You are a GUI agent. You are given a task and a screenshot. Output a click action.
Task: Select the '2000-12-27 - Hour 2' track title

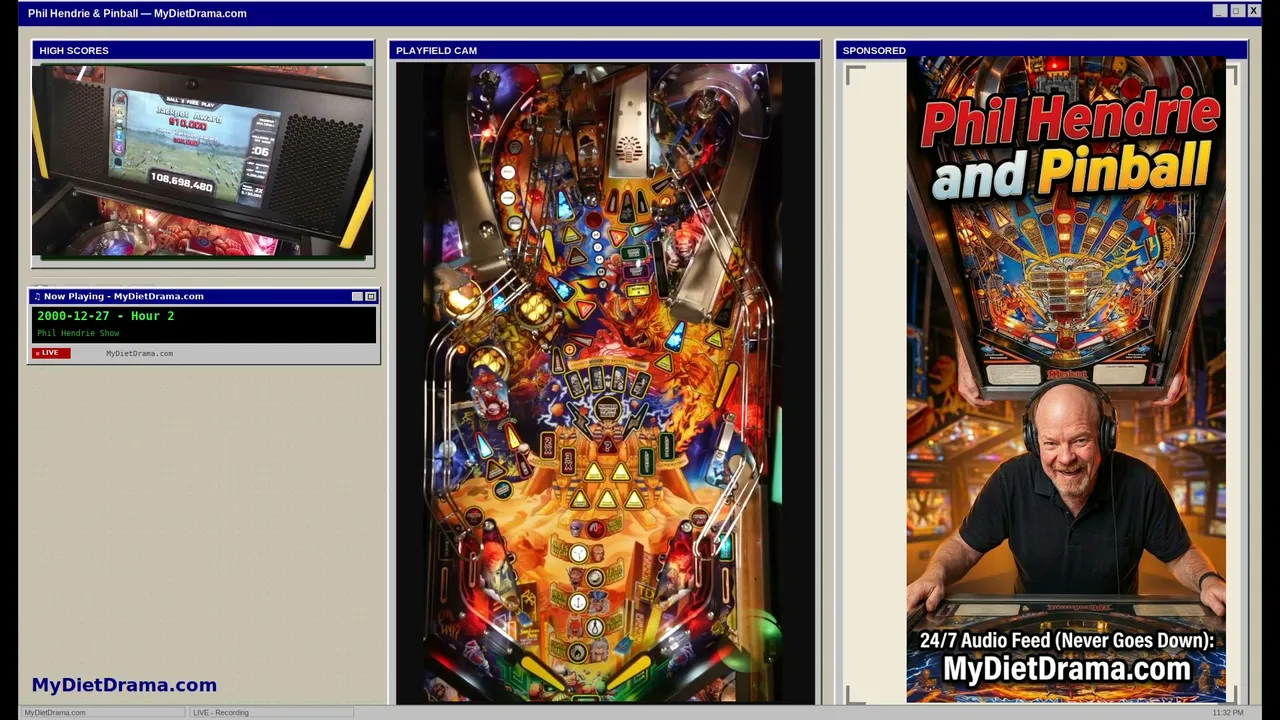pyautogui.click(x=106, y=316)
